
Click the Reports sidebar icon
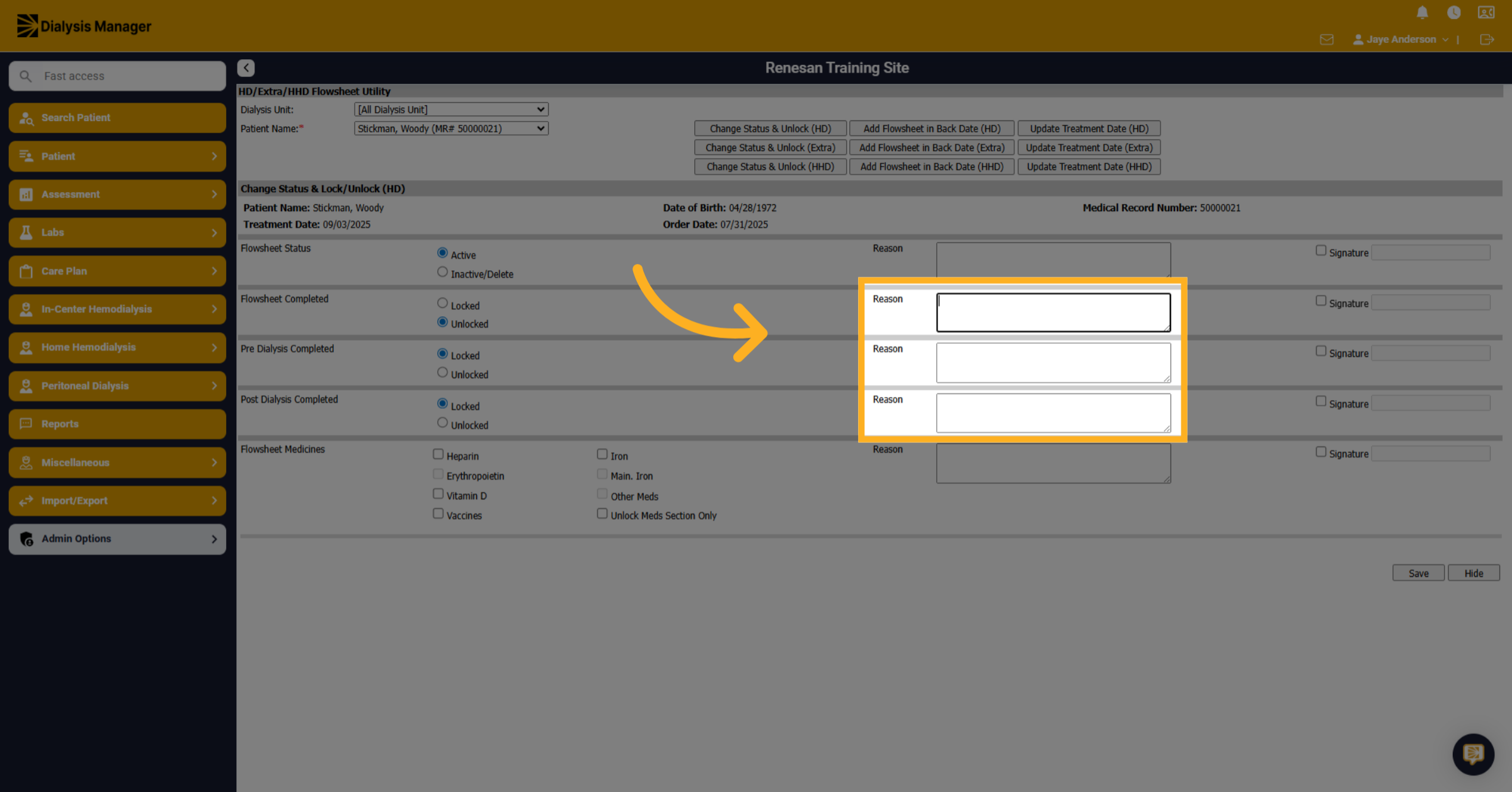click(26, 424)
